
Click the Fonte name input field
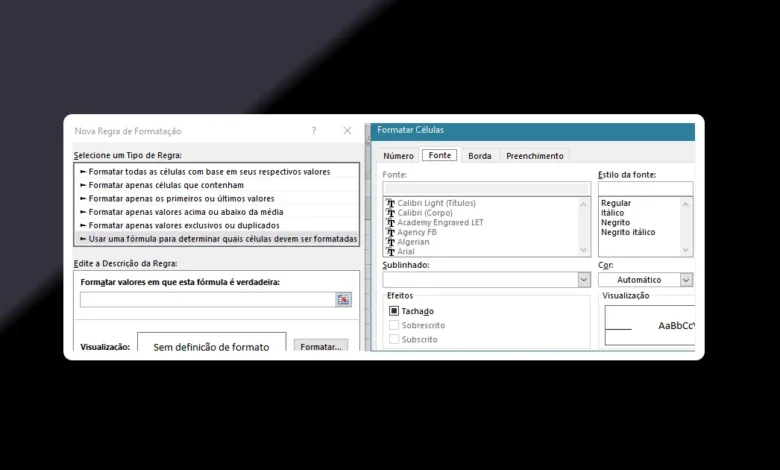click(x=487, y=188)
